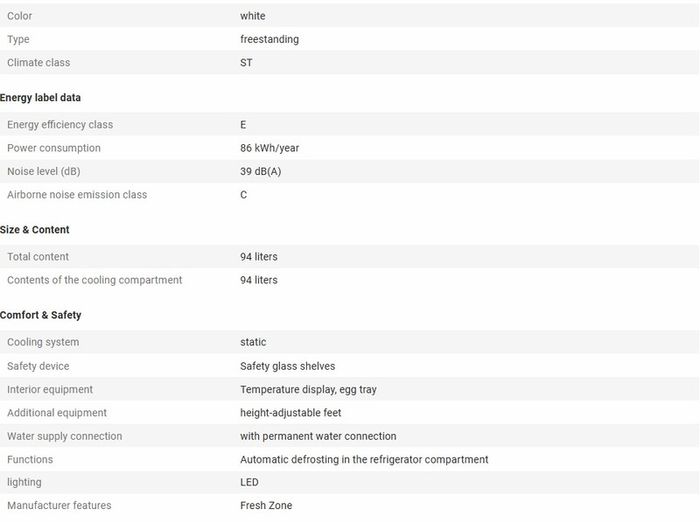The width and height of the screenshot is (700, 522).
Task: Select the Automatic defrosting in the refrigerator compartment text
Action: [364, 459]
